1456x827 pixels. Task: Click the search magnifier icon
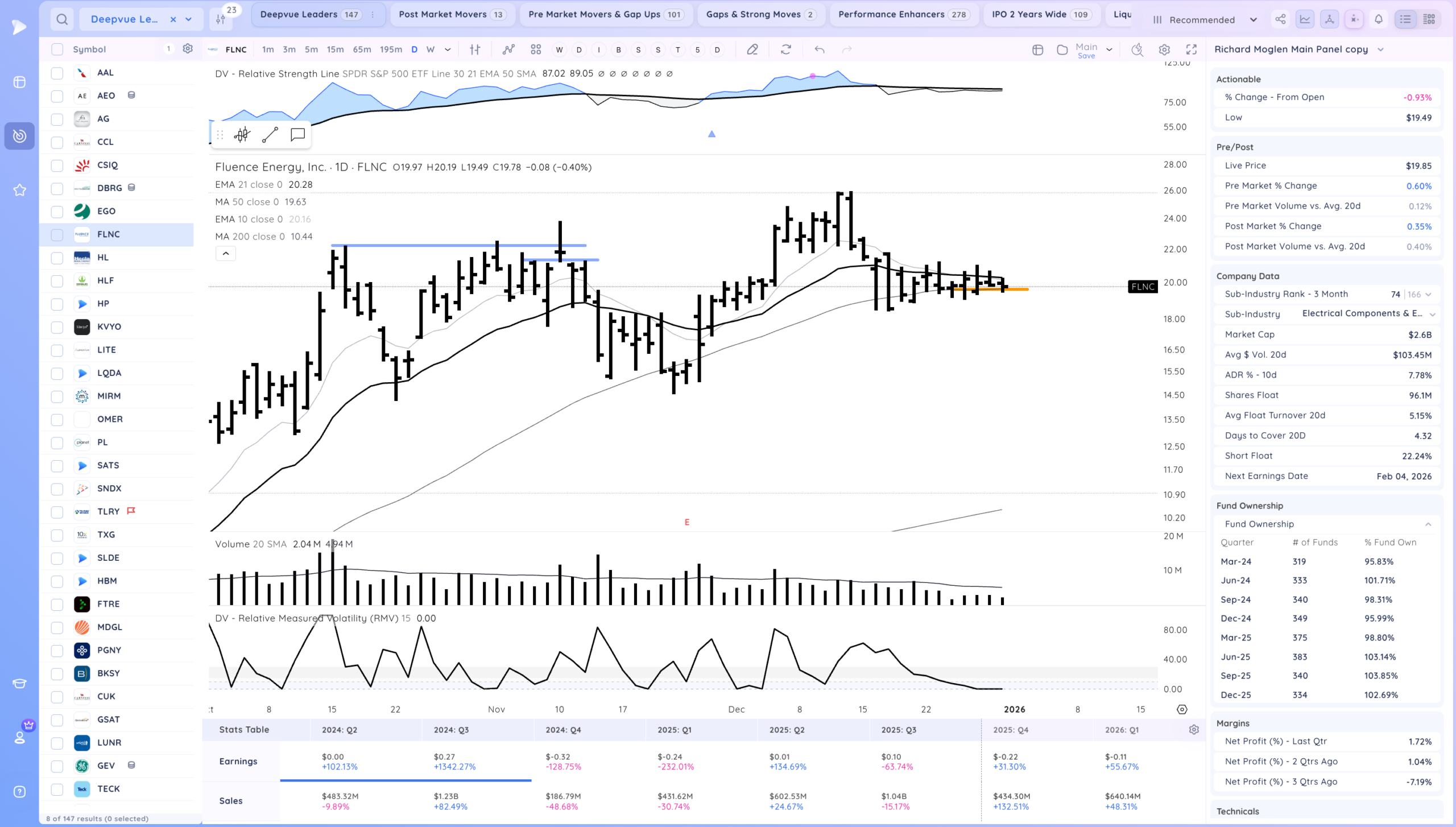[62, 19]
